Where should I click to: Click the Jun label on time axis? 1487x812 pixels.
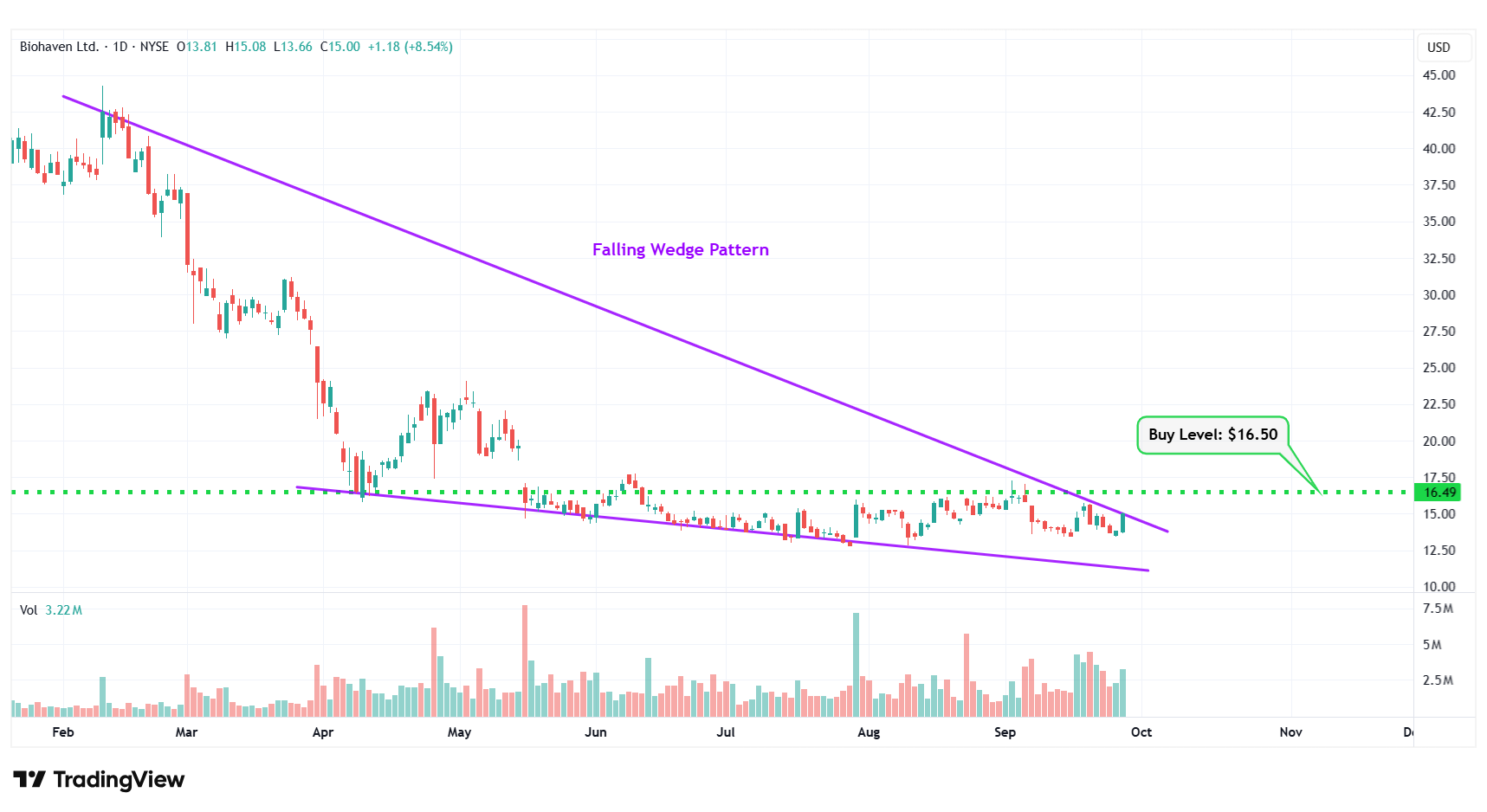tap(596, 732)
